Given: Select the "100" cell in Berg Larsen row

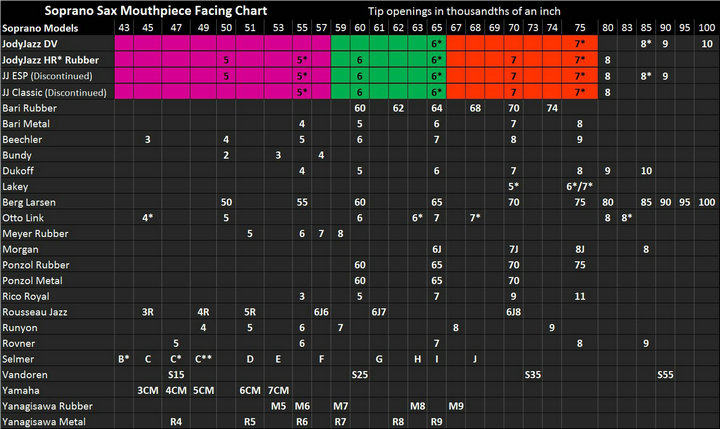Looking at the screenshot, I should (x=707, y=203).
